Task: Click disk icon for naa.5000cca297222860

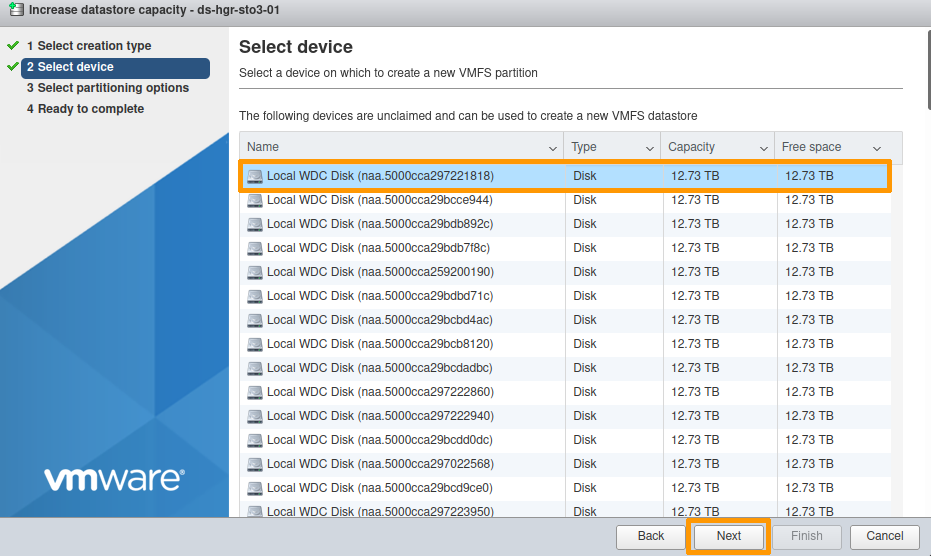Action: point(255,392)
